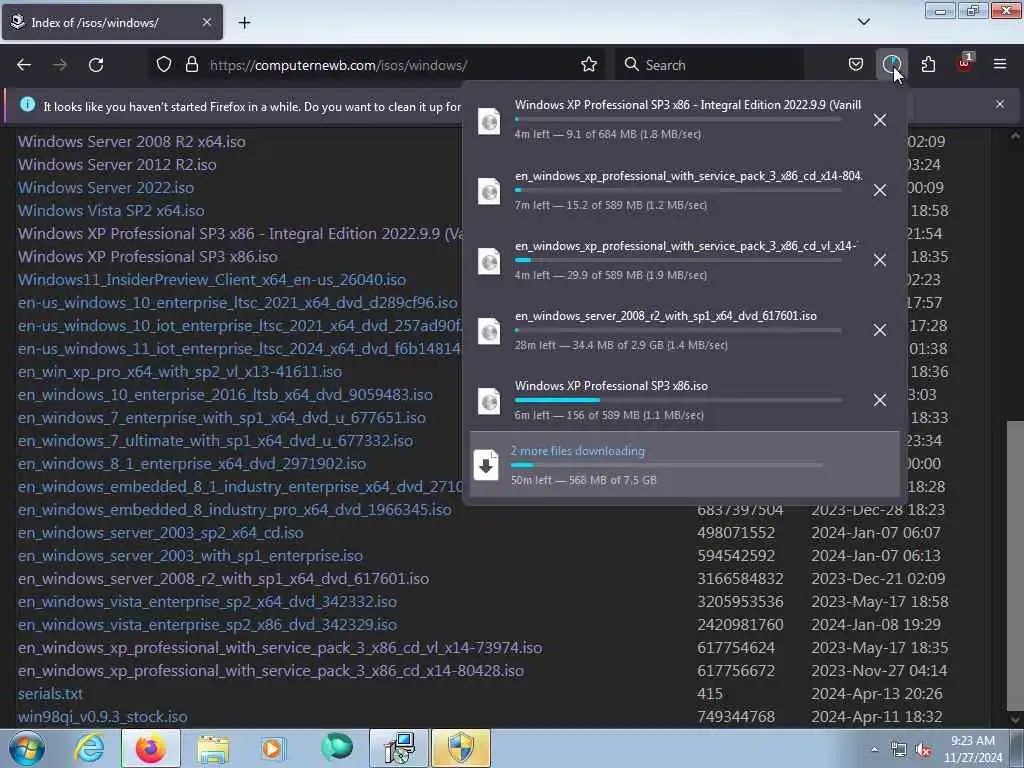Click Windows11_InsiderPreview_Client_x64 ISO link
The image size is (1024, 768).
tap(212, 280)
